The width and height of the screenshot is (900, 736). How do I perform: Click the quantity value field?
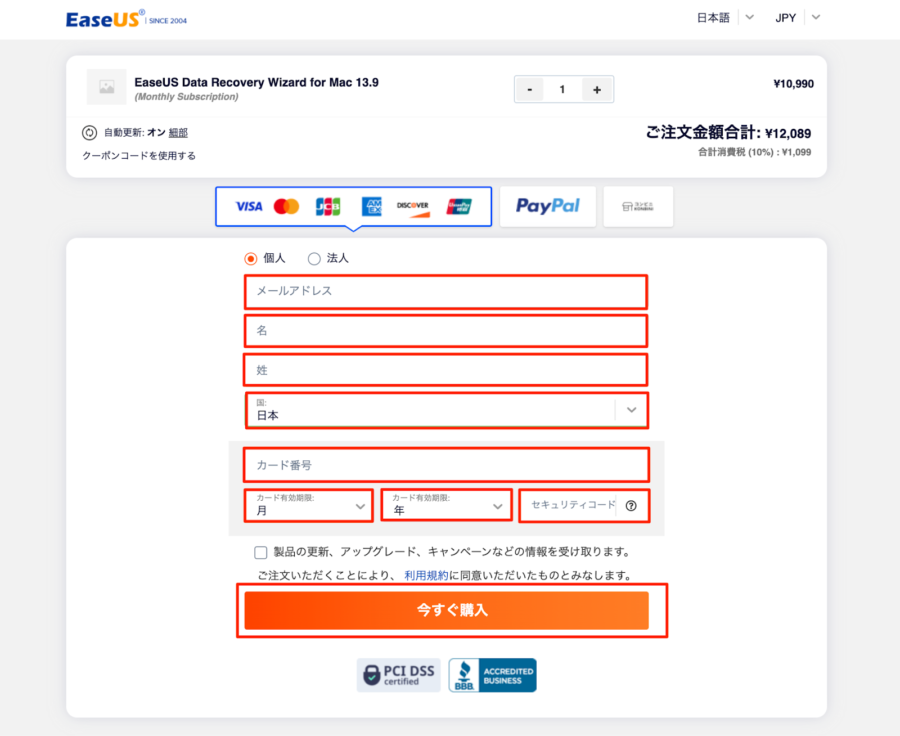[562, 90]
